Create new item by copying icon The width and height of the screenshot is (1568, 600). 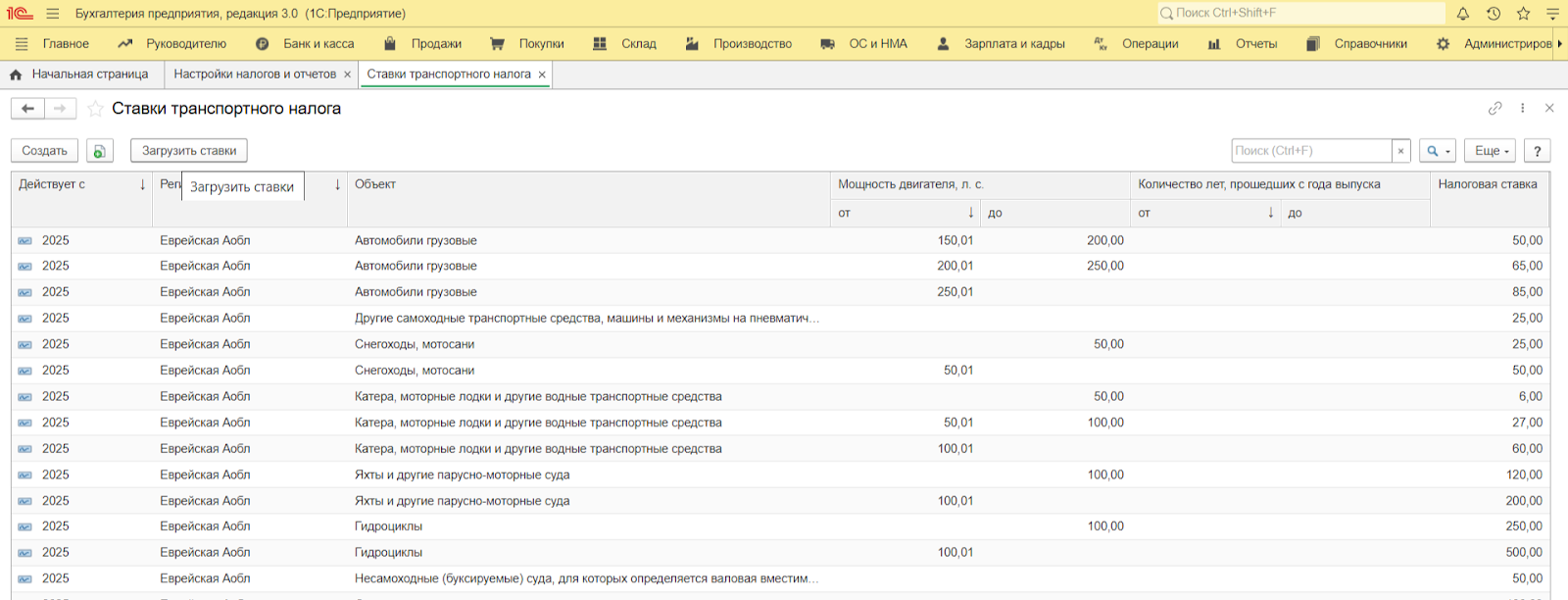(99, 151)
